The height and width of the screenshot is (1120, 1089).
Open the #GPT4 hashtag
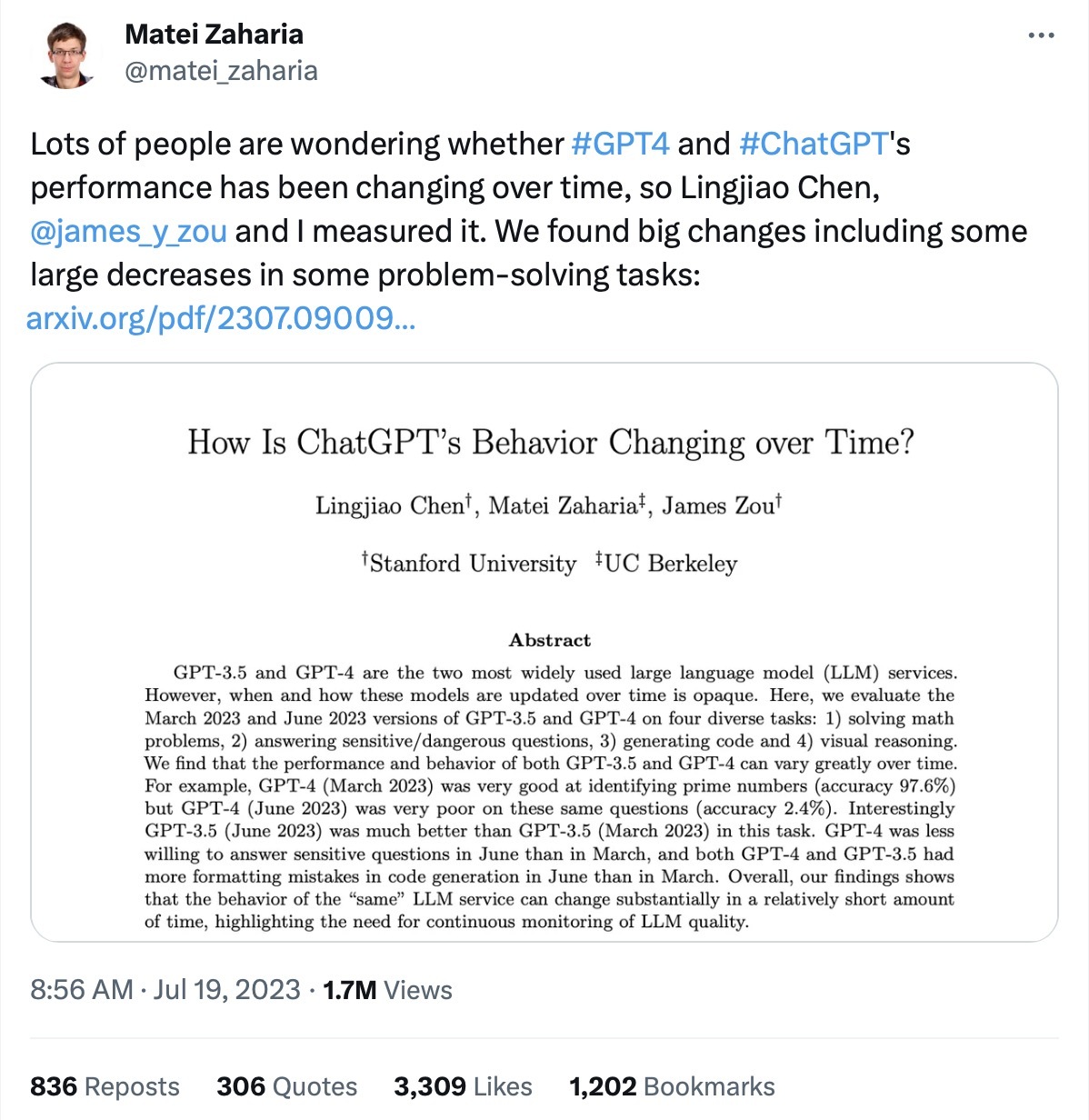[620, 144]
